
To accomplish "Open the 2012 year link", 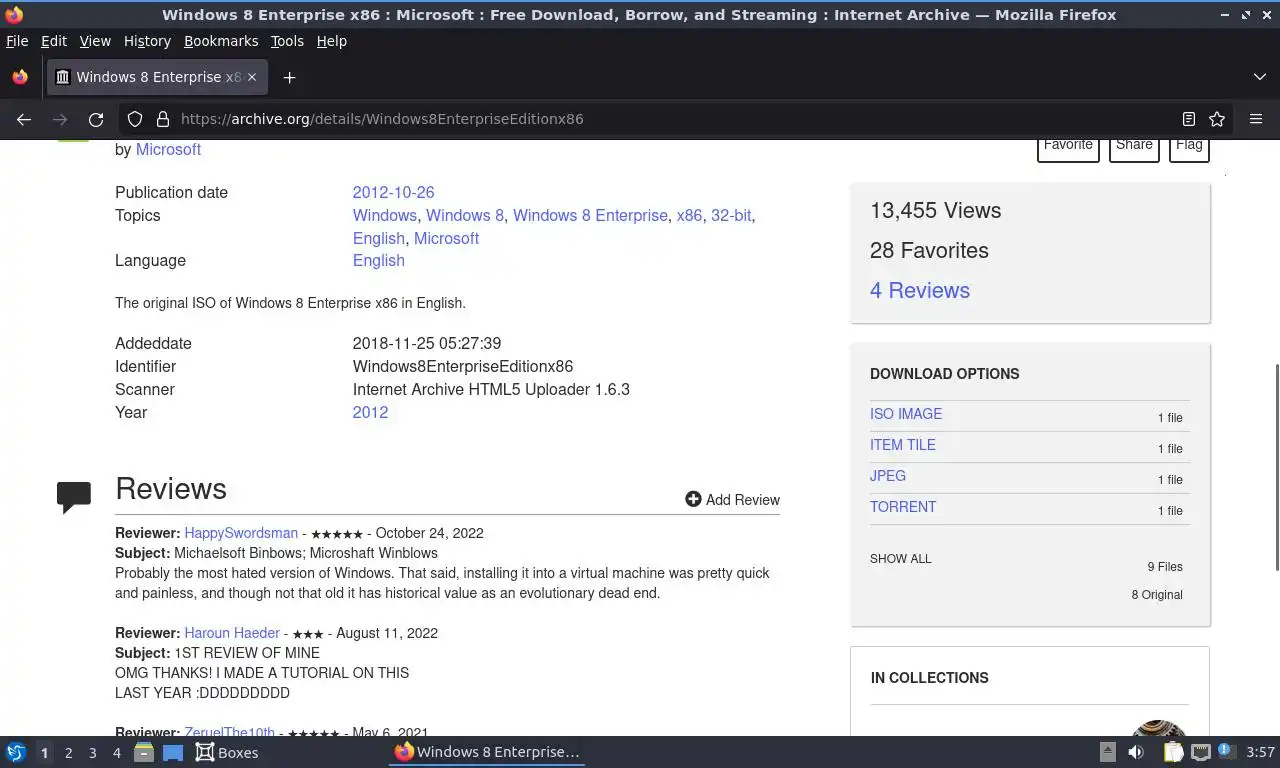I will pos(370,412).
